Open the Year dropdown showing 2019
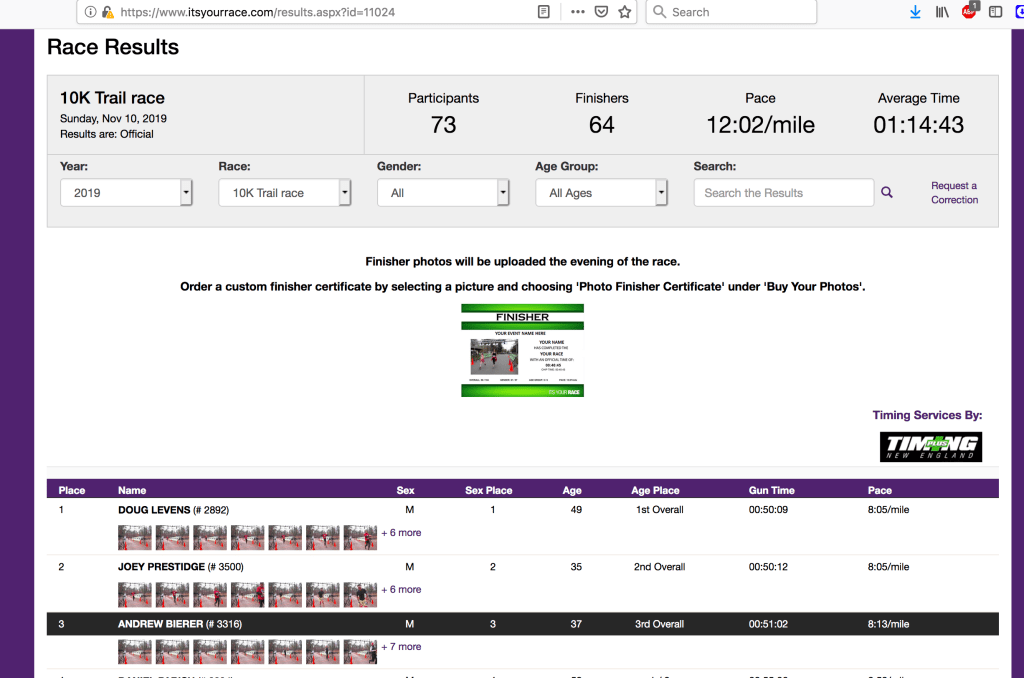1024x678 pixels. pyautogui.click(x=126, y=193)
